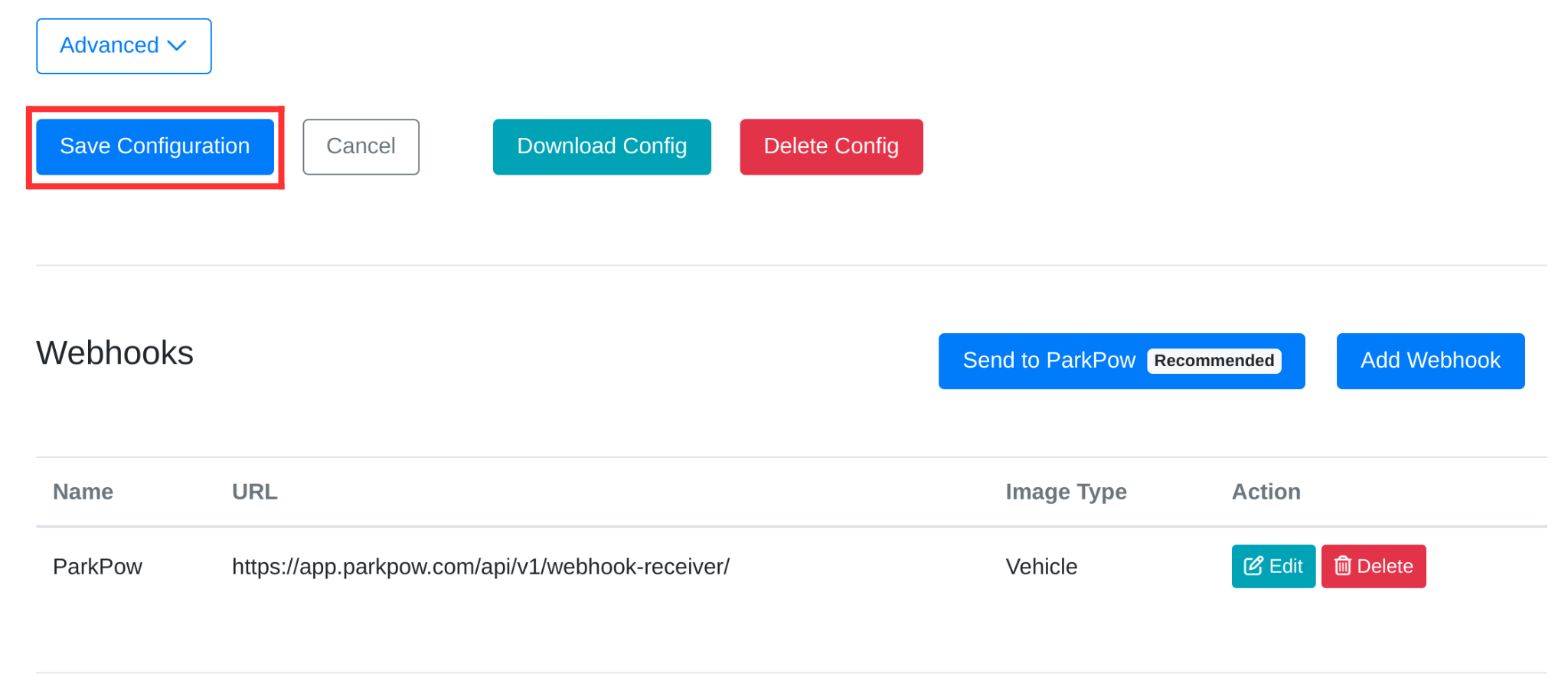
Task: Click the Image Type column header
Action: [1066, 492]
